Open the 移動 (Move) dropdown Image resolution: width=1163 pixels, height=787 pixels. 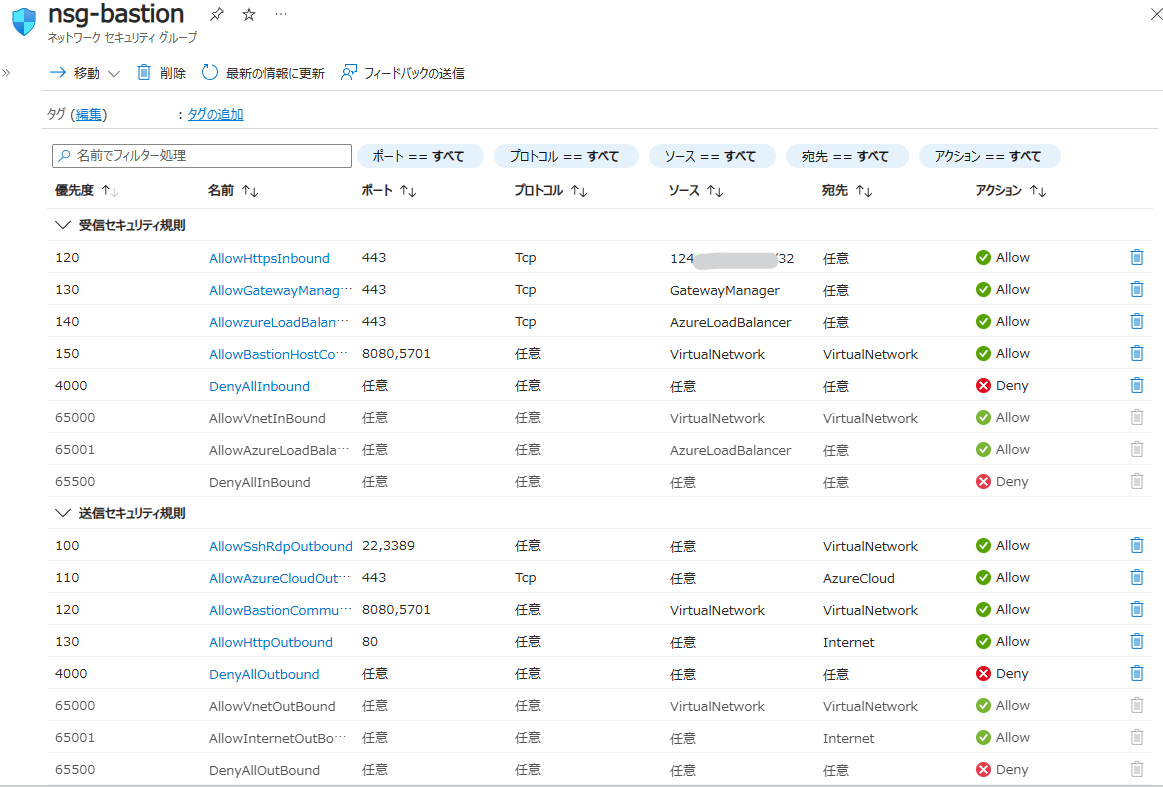click(x=85, y=73)
